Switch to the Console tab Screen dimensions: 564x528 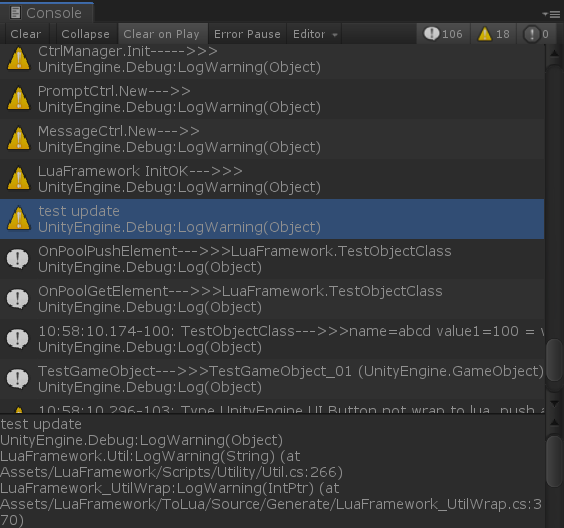tap(46, 13)
